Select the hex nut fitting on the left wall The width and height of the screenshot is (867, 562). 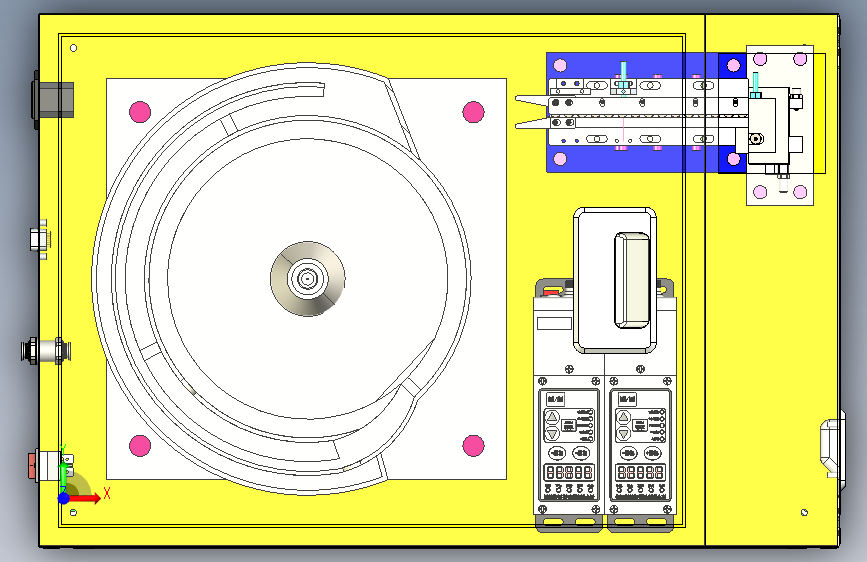pos(38,240)
